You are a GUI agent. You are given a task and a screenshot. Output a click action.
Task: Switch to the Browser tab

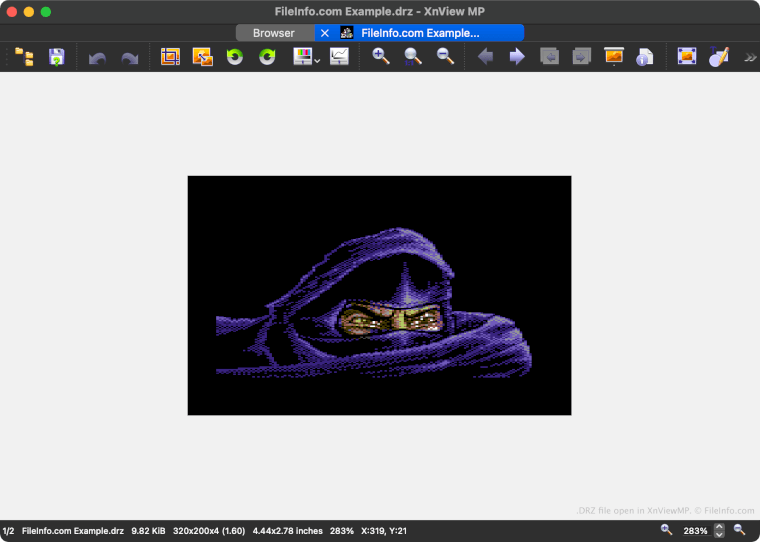(x=273, y=33)
